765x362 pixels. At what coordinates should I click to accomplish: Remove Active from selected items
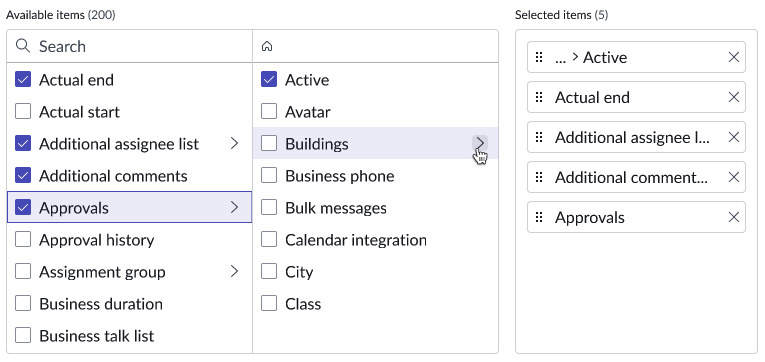tap(734, 58)
